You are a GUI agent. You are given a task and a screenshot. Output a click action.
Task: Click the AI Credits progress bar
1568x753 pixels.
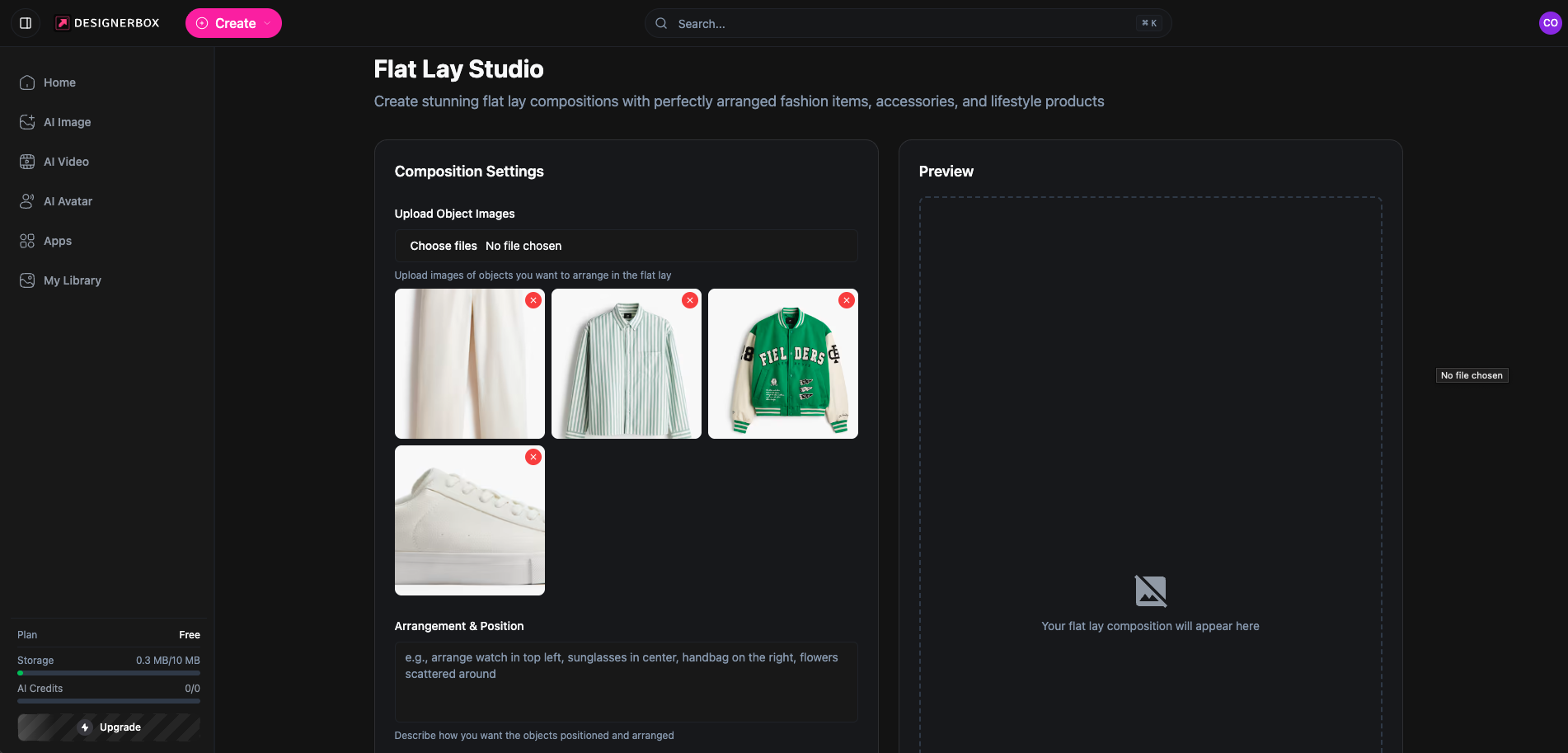tap(109, 701)
